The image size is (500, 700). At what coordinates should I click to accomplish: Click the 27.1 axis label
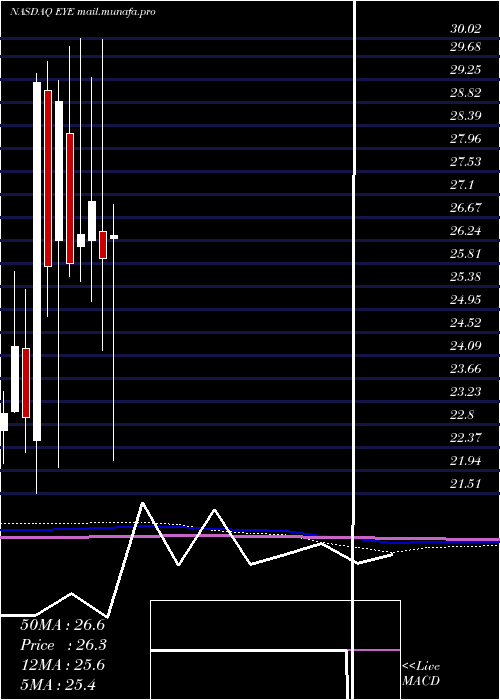(x=462, y=184)
